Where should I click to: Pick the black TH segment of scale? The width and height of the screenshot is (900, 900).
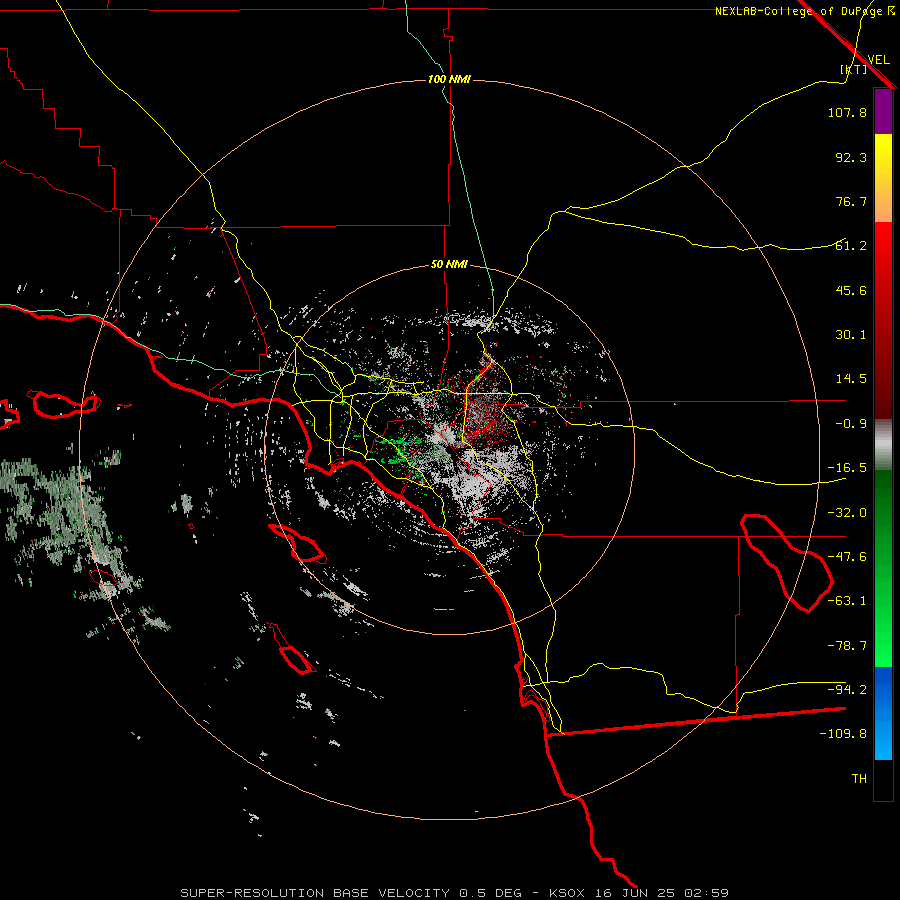point(883,780)
